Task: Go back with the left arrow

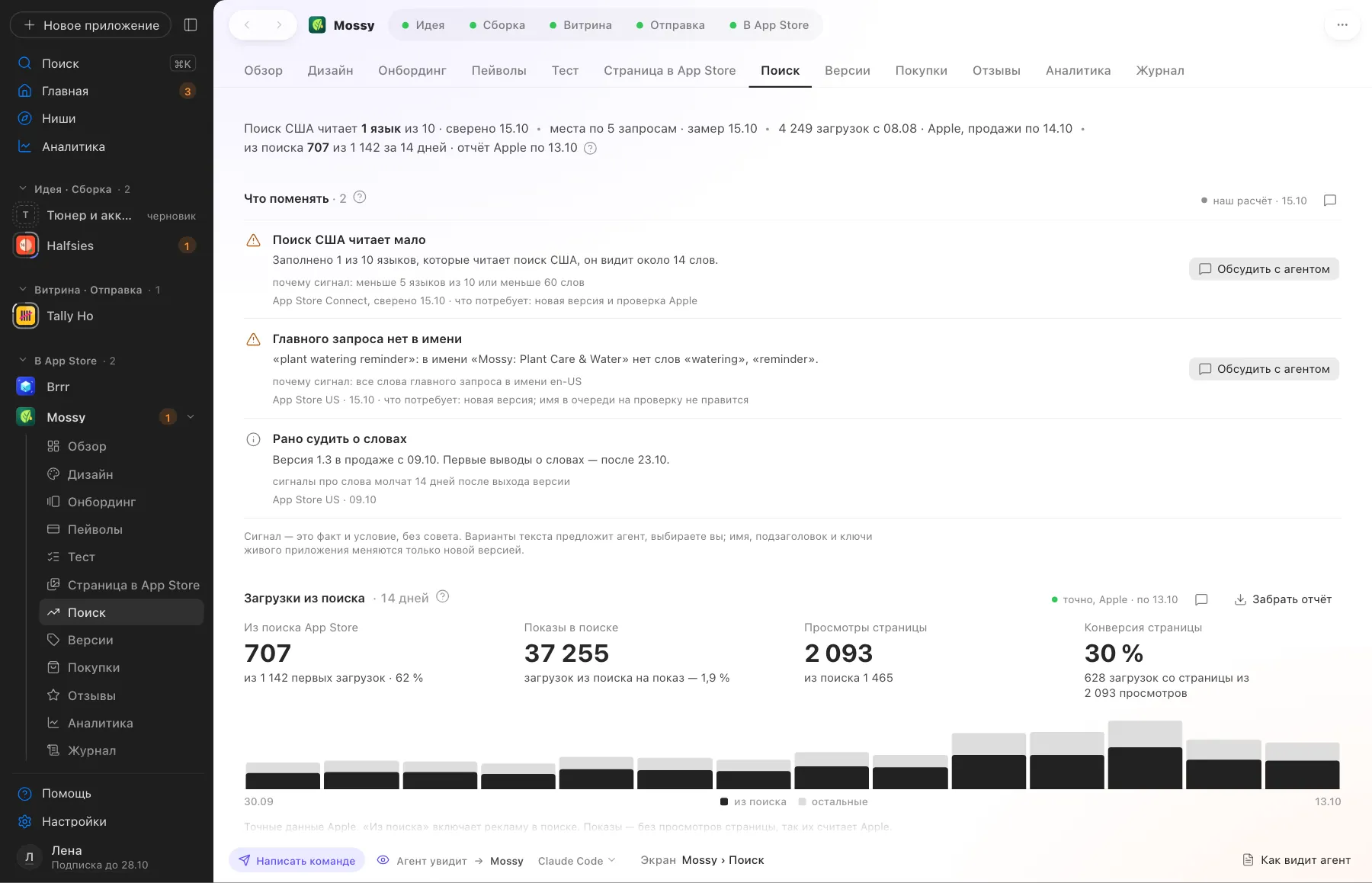Action: pos(247,25)
